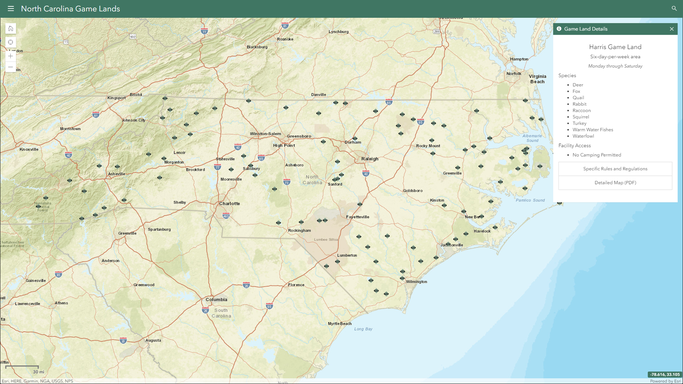Open the Detailed Map (PDF) link
The image size is (683, 384).
(615, 182)
